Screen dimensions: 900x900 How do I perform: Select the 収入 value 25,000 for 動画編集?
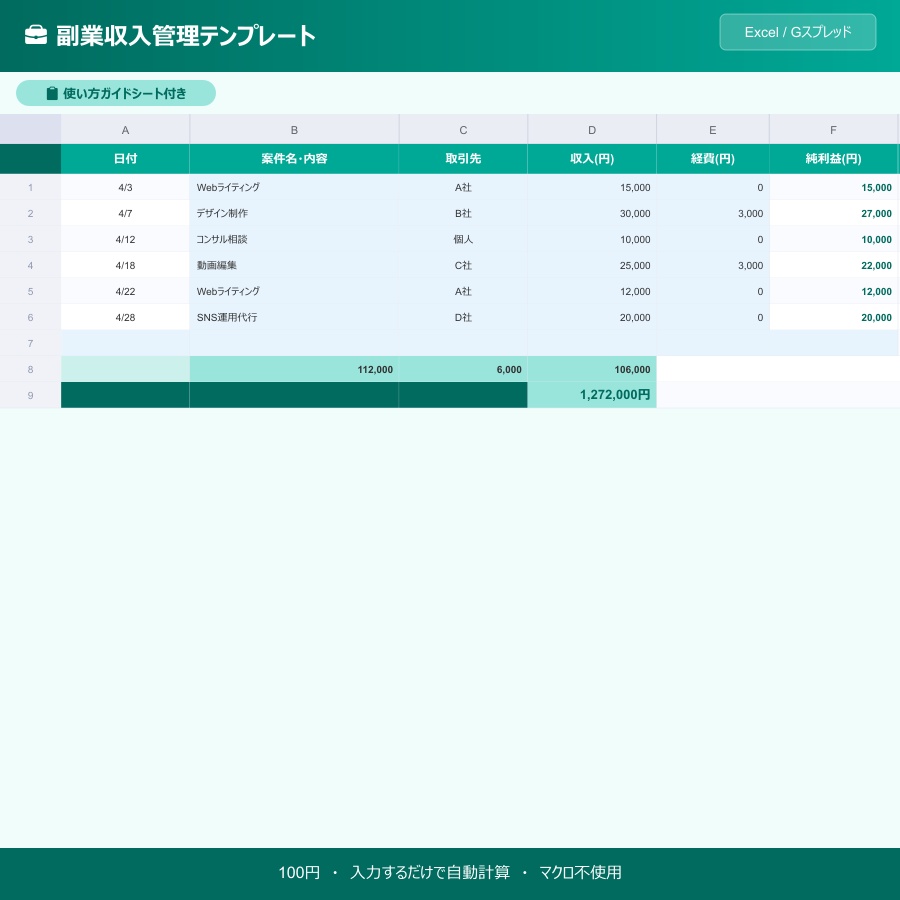tap(592, 265)
